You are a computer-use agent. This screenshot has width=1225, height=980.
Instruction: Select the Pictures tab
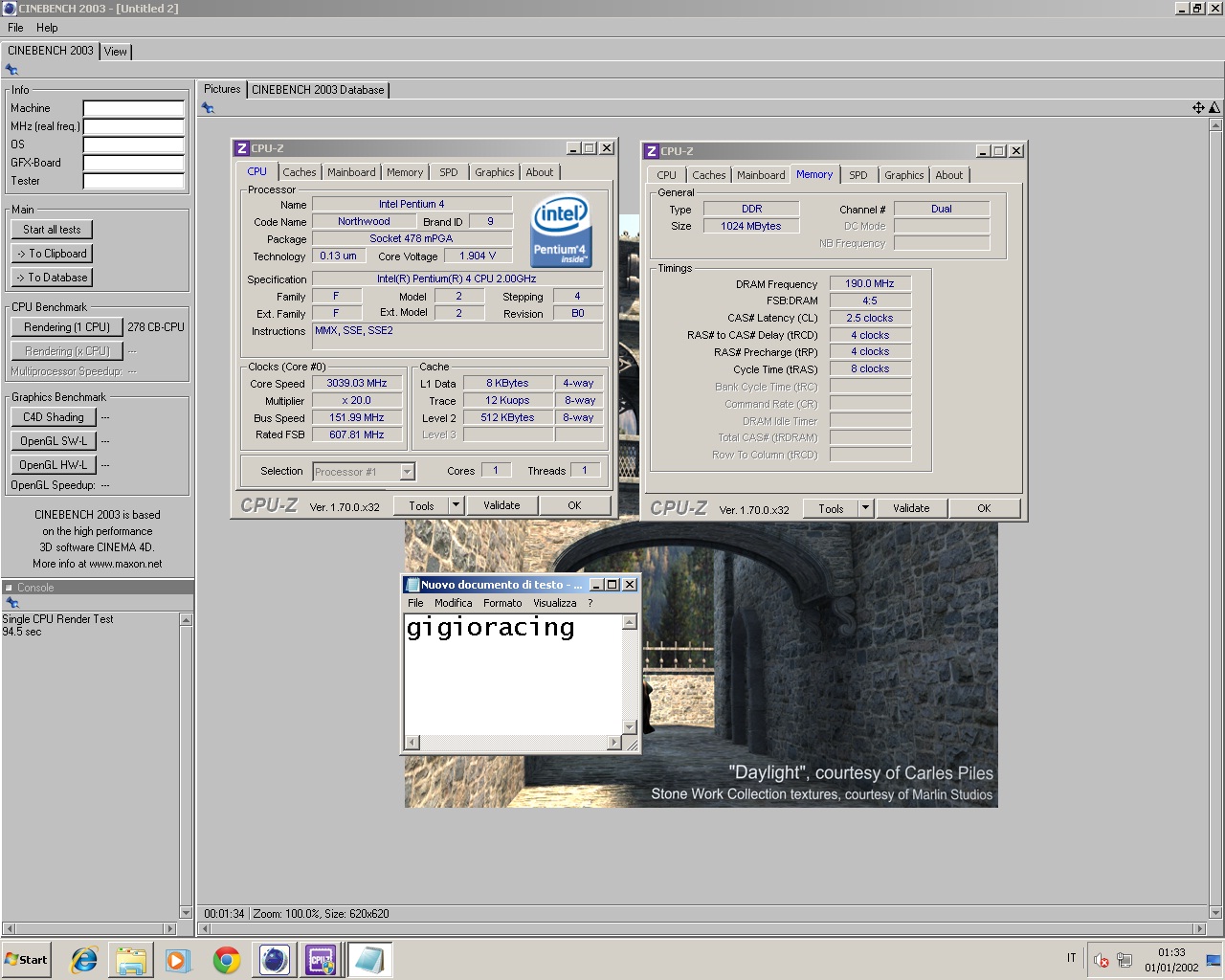coord(222,89)
